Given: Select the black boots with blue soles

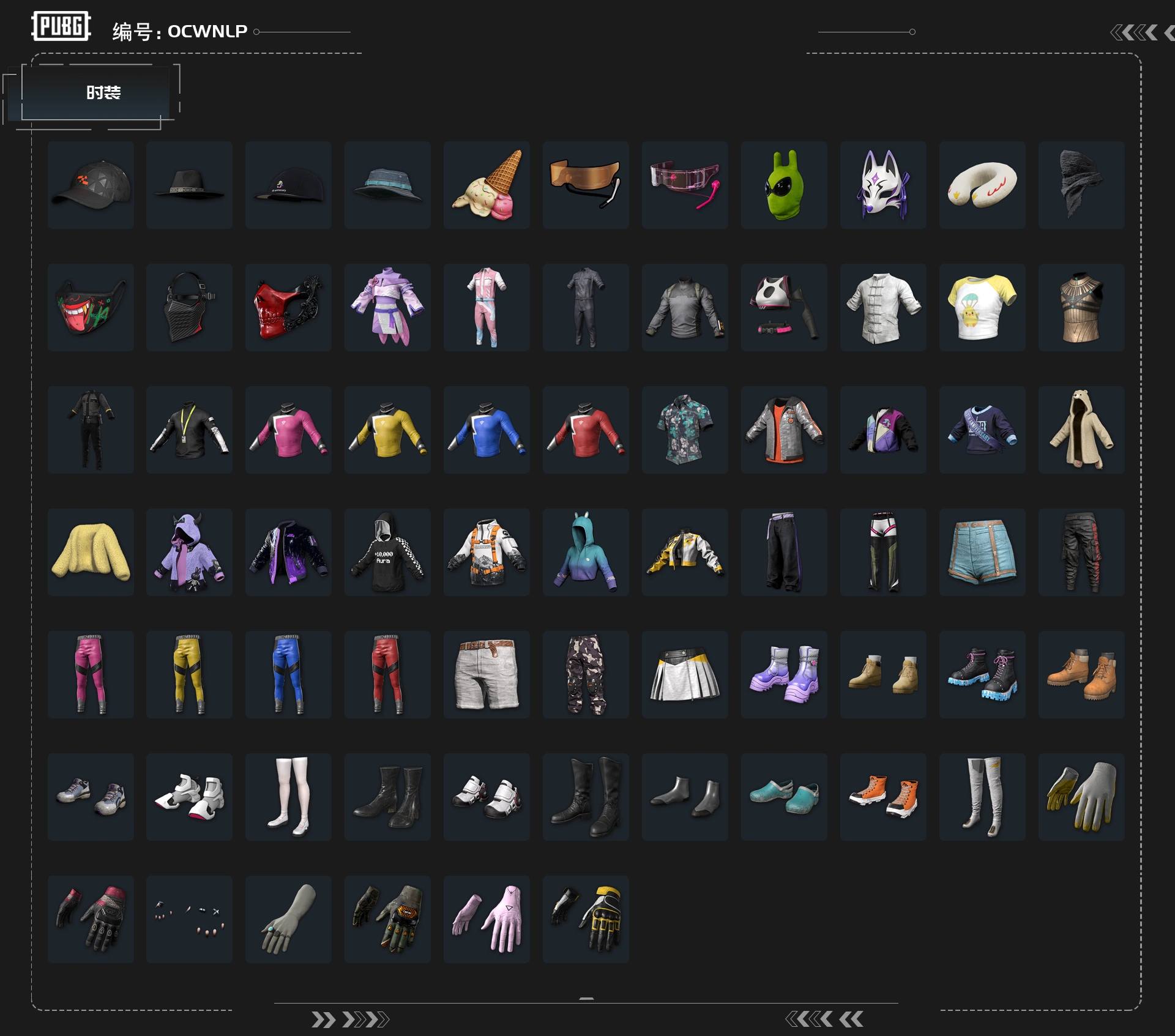Looking at the screenshot, I should pyautogui.click(x=982, y=674).
